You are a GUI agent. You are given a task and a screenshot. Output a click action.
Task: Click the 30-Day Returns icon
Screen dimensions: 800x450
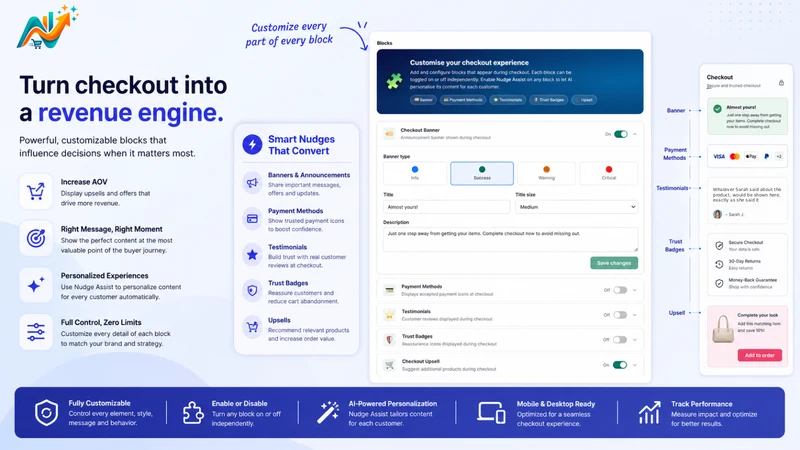(x=719, y=264)
